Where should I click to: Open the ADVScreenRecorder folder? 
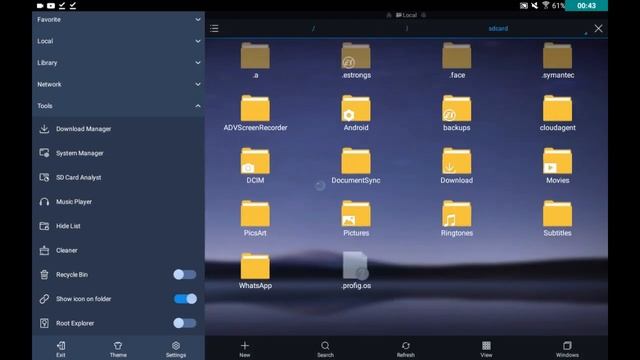point(255,113)
